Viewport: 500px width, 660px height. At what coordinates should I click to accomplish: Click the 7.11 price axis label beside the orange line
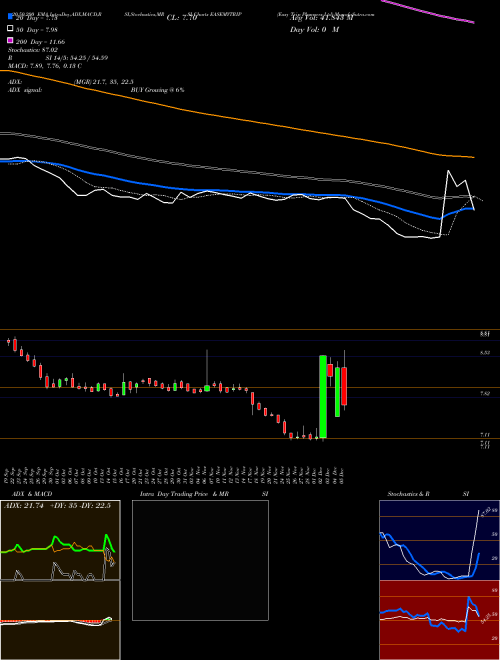click(x=485, y=435)
